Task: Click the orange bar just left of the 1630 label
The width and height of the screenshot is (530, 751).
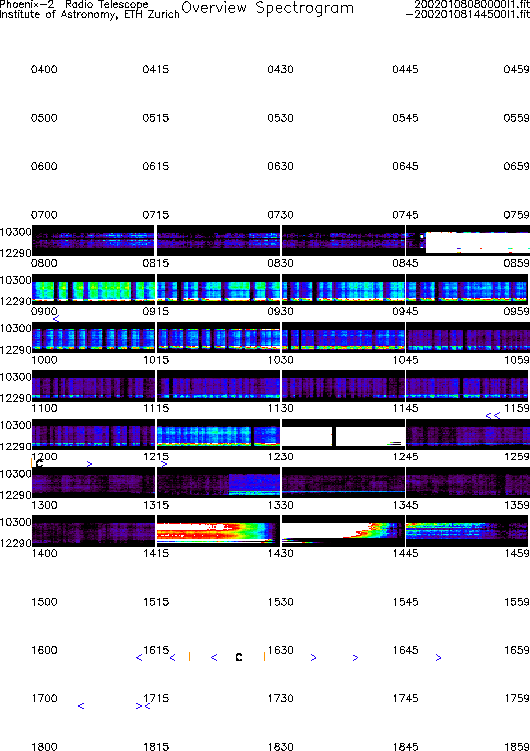Action: click(x=264, y=657)
